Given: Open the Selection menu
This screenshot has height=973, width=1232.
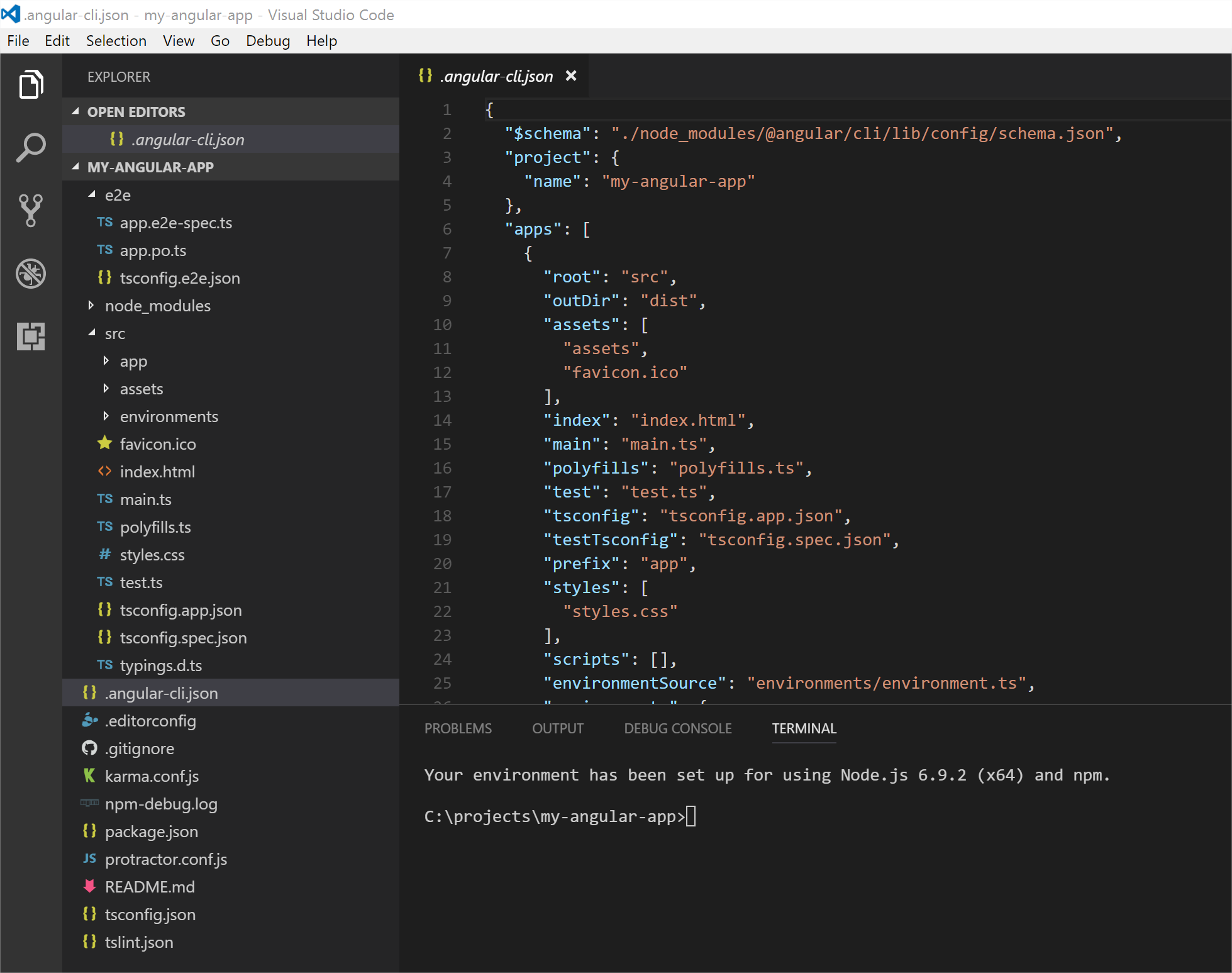Looking at the screenshot, I should (116, 40).
